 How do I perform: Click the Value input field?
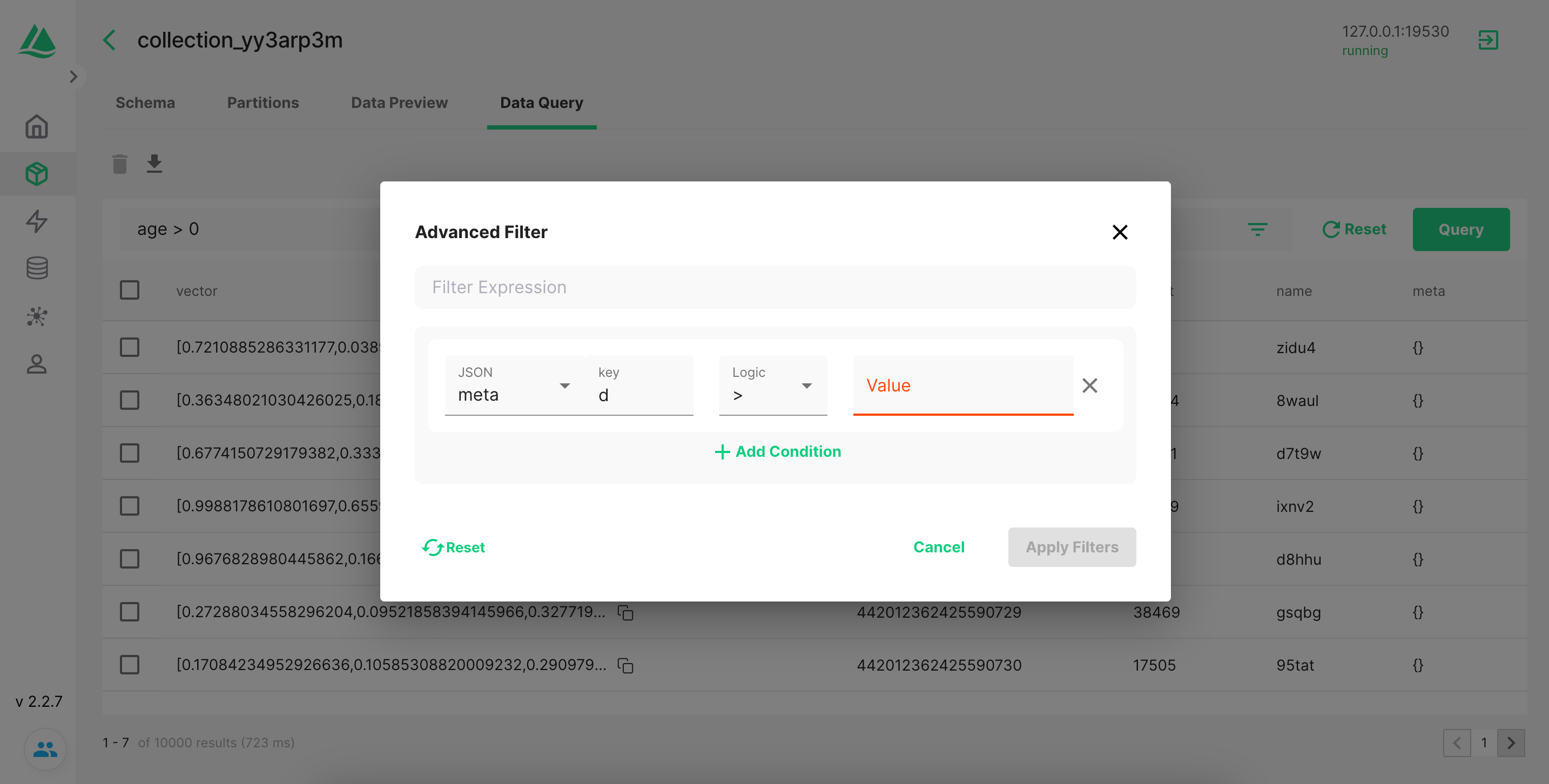coord(962,386)
